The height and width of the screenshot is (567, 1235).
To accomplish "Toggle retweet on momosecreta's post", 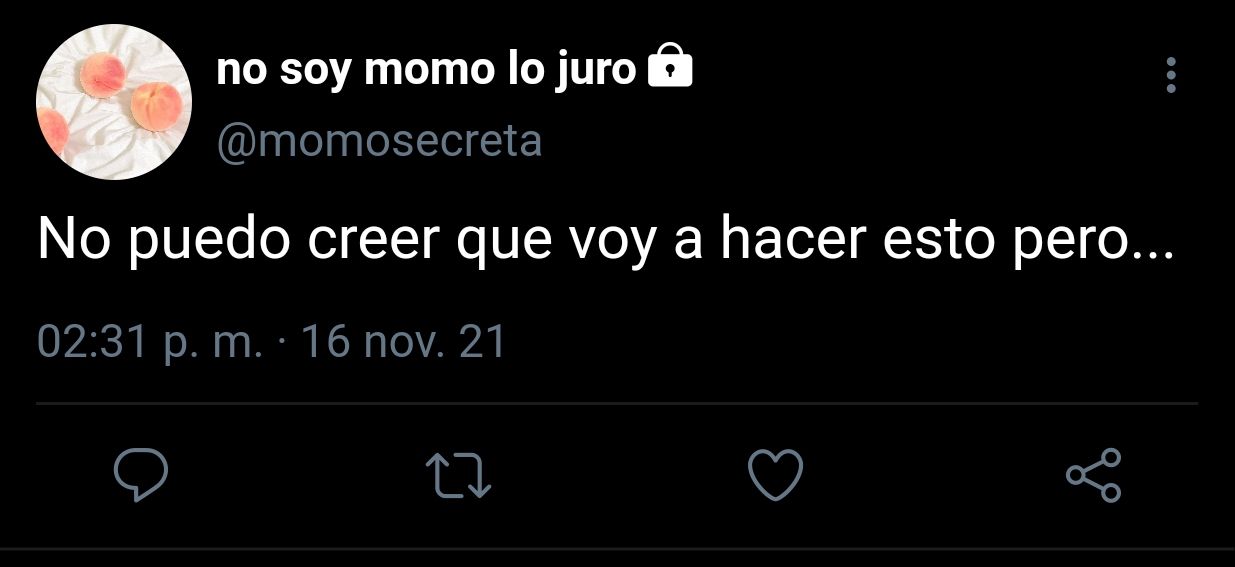I will coord(458,476).
